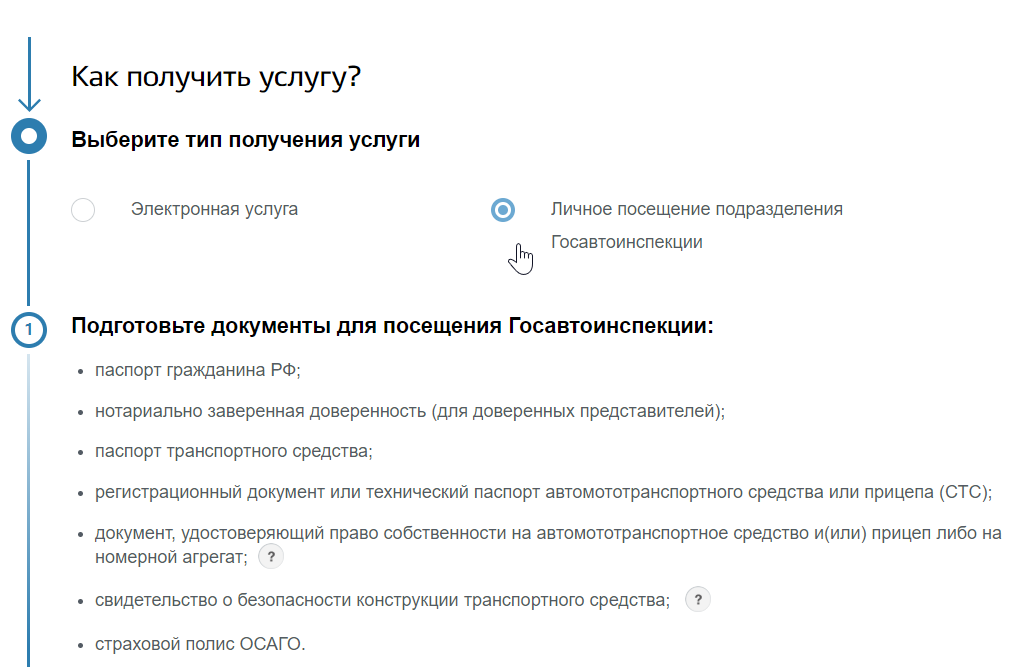Click the "Личное посещение подразделения Госавтоинспекции" label text
Screen dimensions: 1032x667
click(696, 210)
